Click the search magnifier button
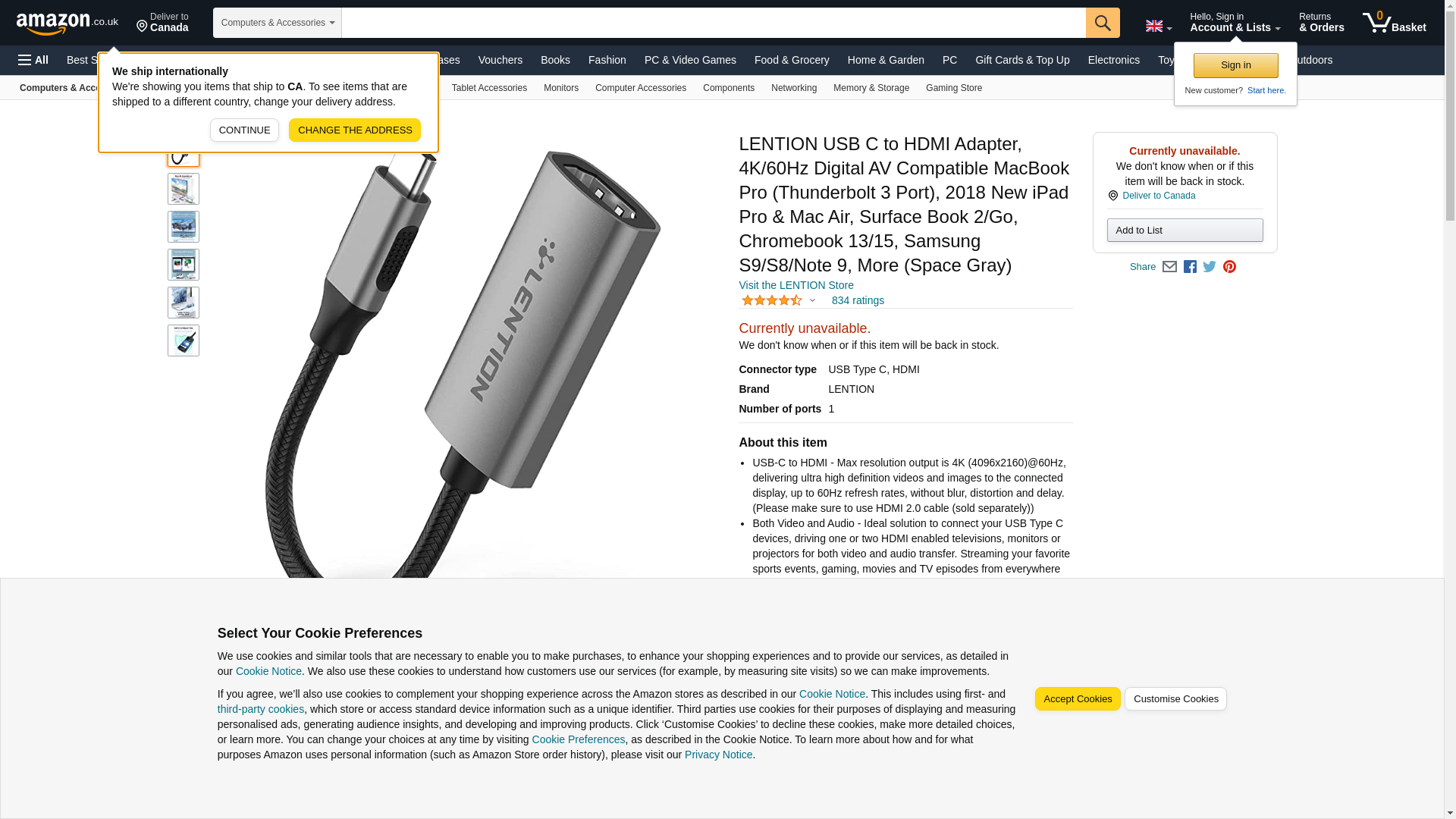Viewport: 1456px width, 819px height. [x=1103, y=23]
